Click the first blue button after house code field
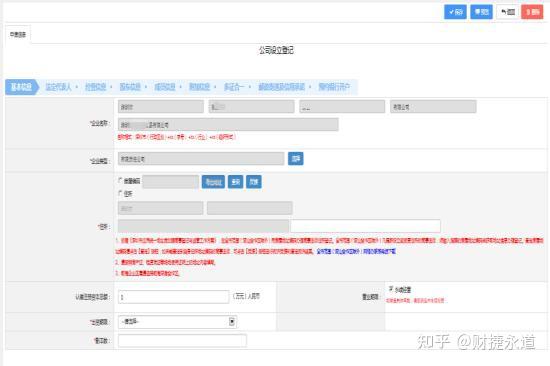Image resolution: width=550 pixels, height=366 pixels. 213,182
